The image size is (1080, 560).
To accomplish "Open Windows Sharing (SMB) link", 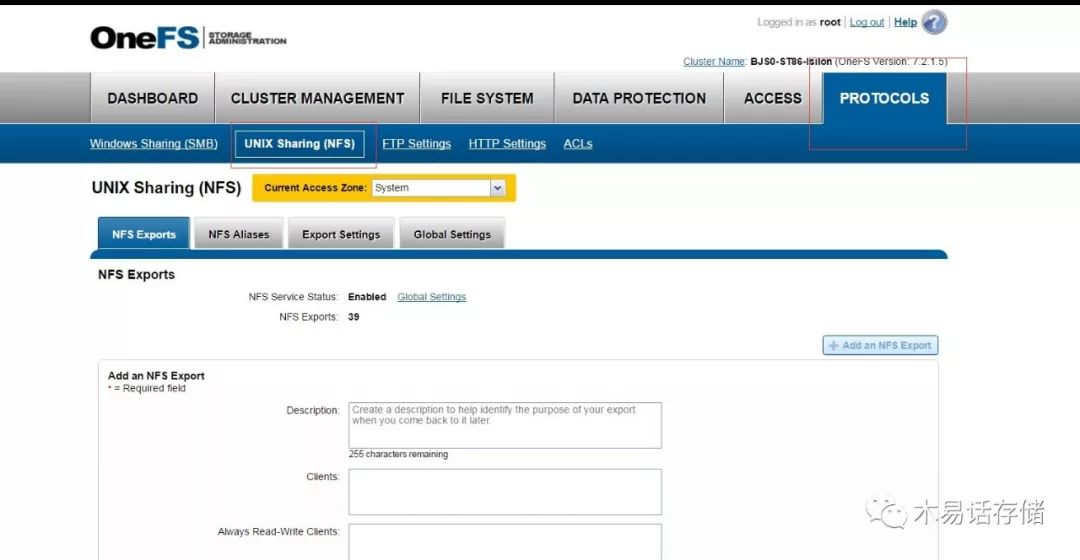I will click(154, 143).
